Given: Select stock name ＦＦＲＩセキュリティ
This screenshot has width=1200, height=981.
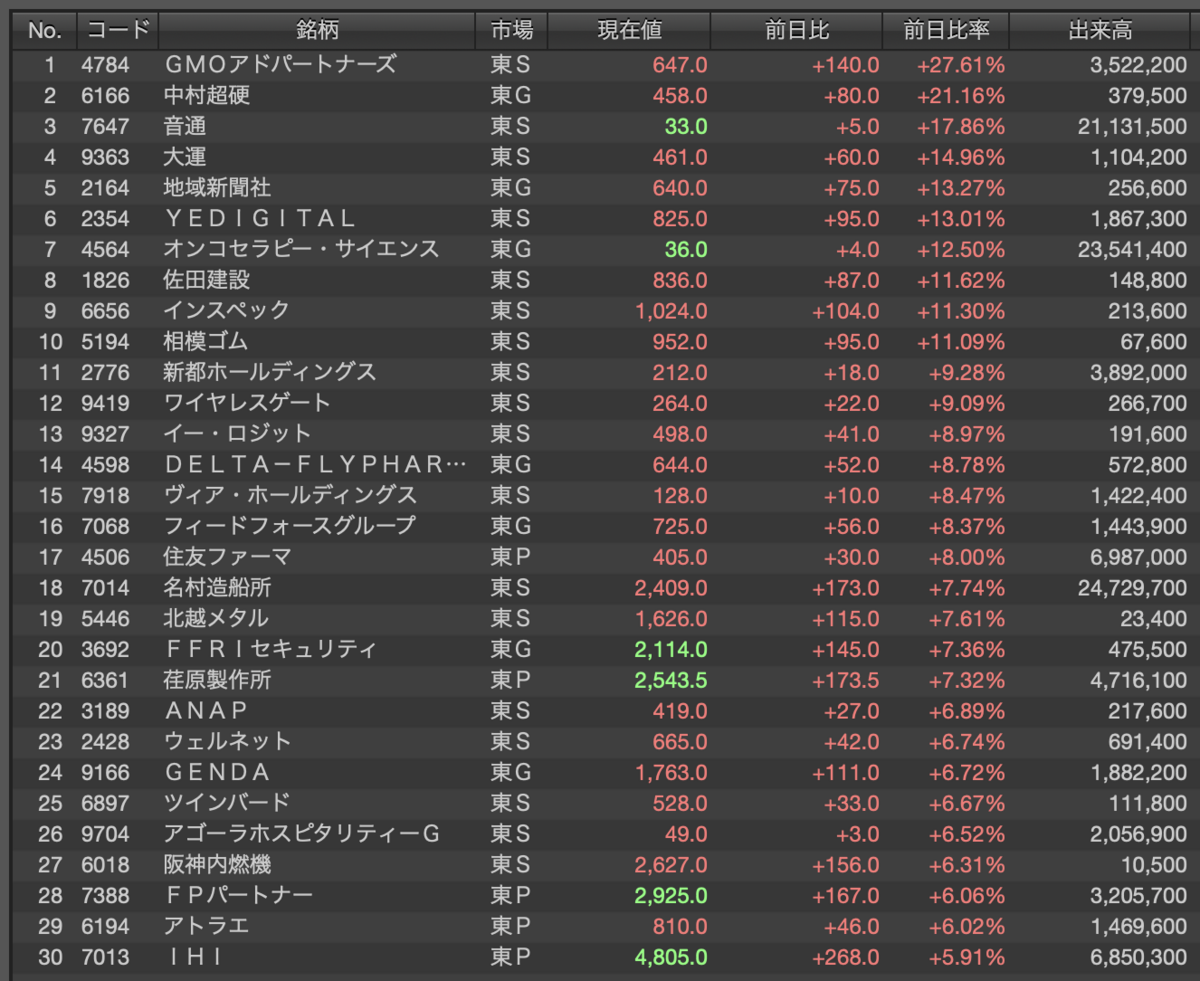Looking at the screenshot, I should [270, 650].
